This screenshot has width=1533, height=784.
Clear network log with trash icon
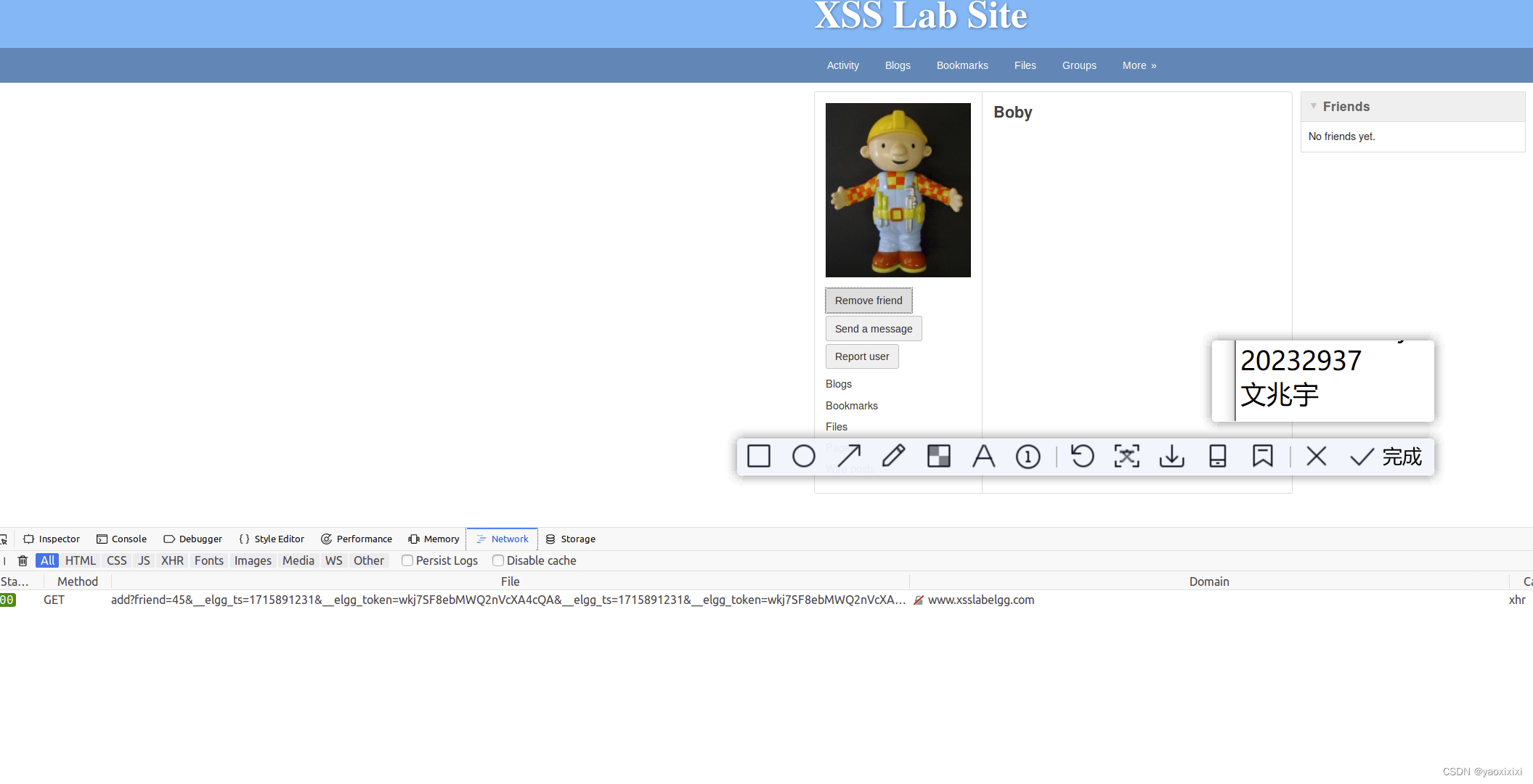click(x=23, y=560)
